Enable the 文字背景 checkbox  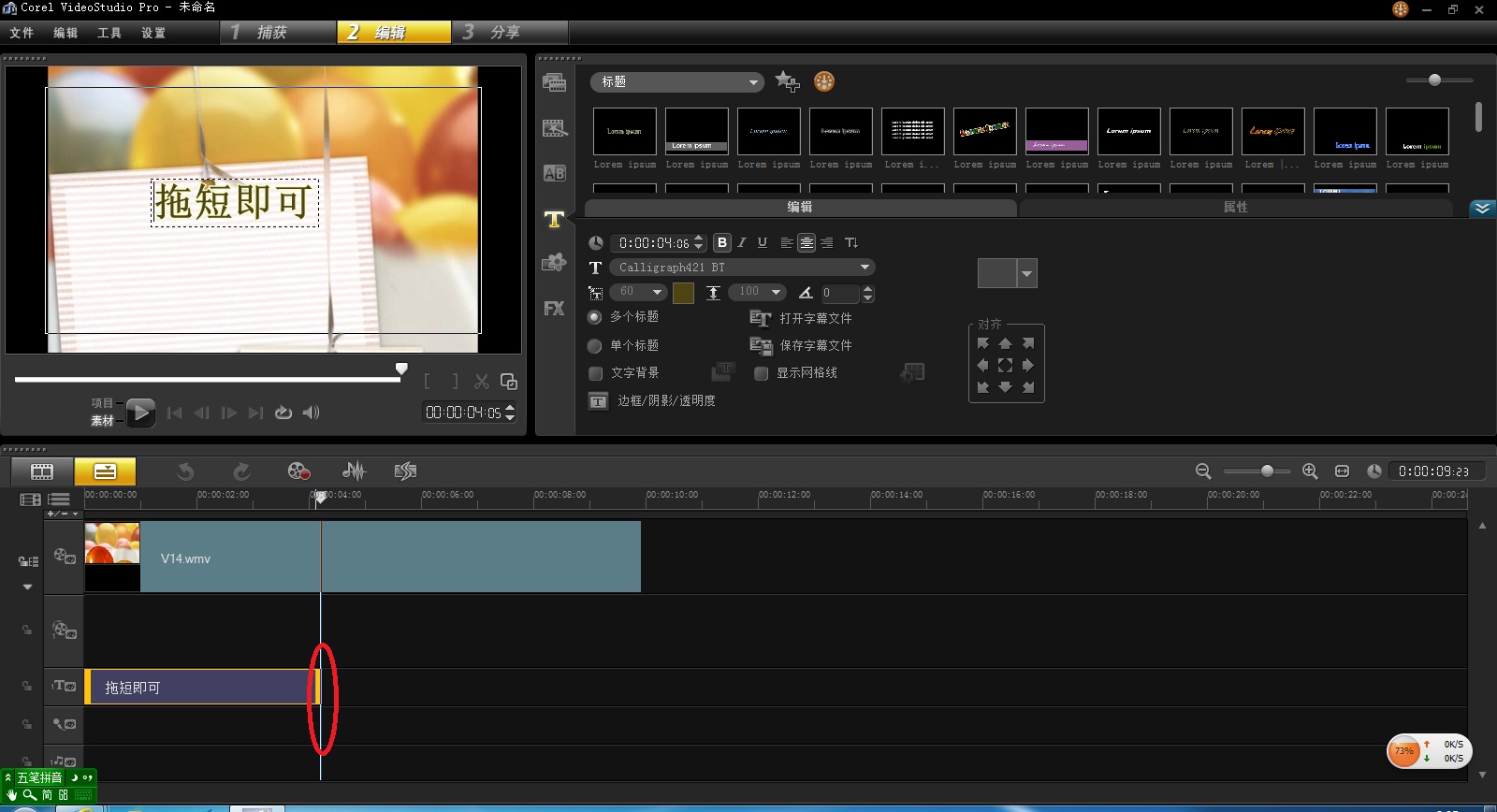595,373
